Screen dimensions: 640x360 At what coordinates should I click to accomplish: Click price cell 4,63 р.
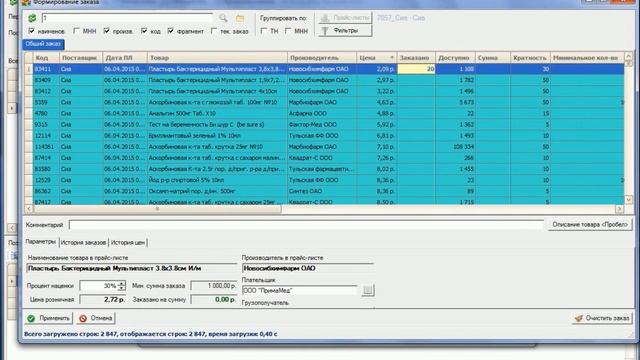coord(376,102)
